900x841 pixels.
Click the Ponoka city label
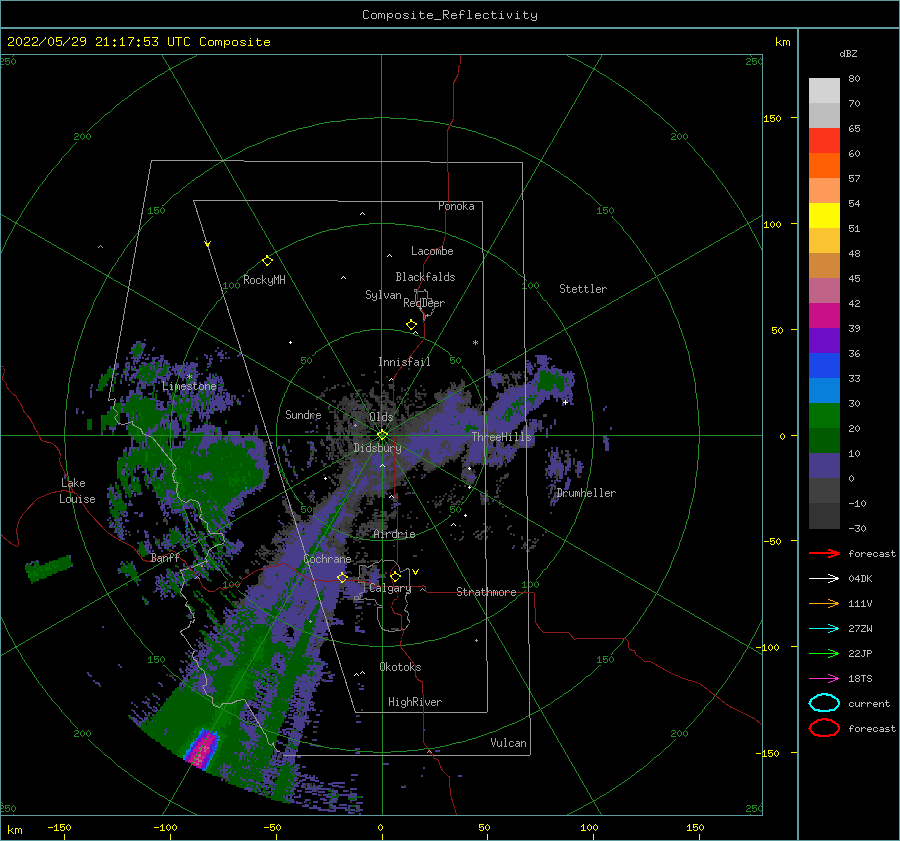(456, 206)
